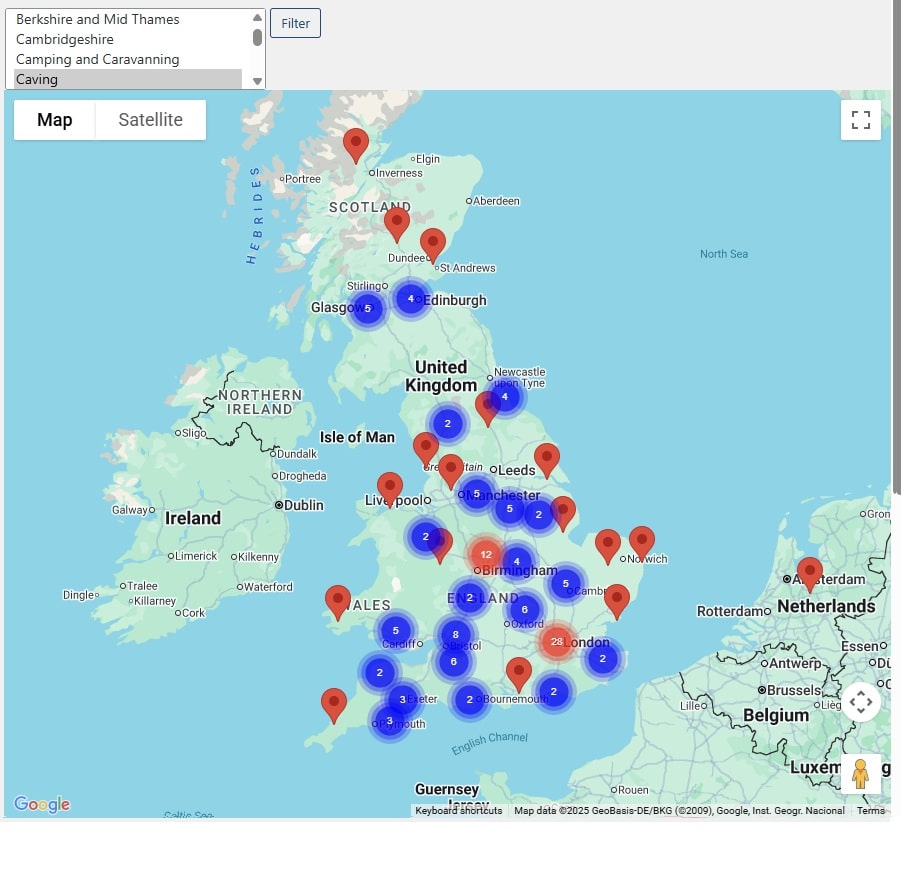Toggle fullscreen map view
Screen dimensions: 901x891
click(x=860, y=120)
